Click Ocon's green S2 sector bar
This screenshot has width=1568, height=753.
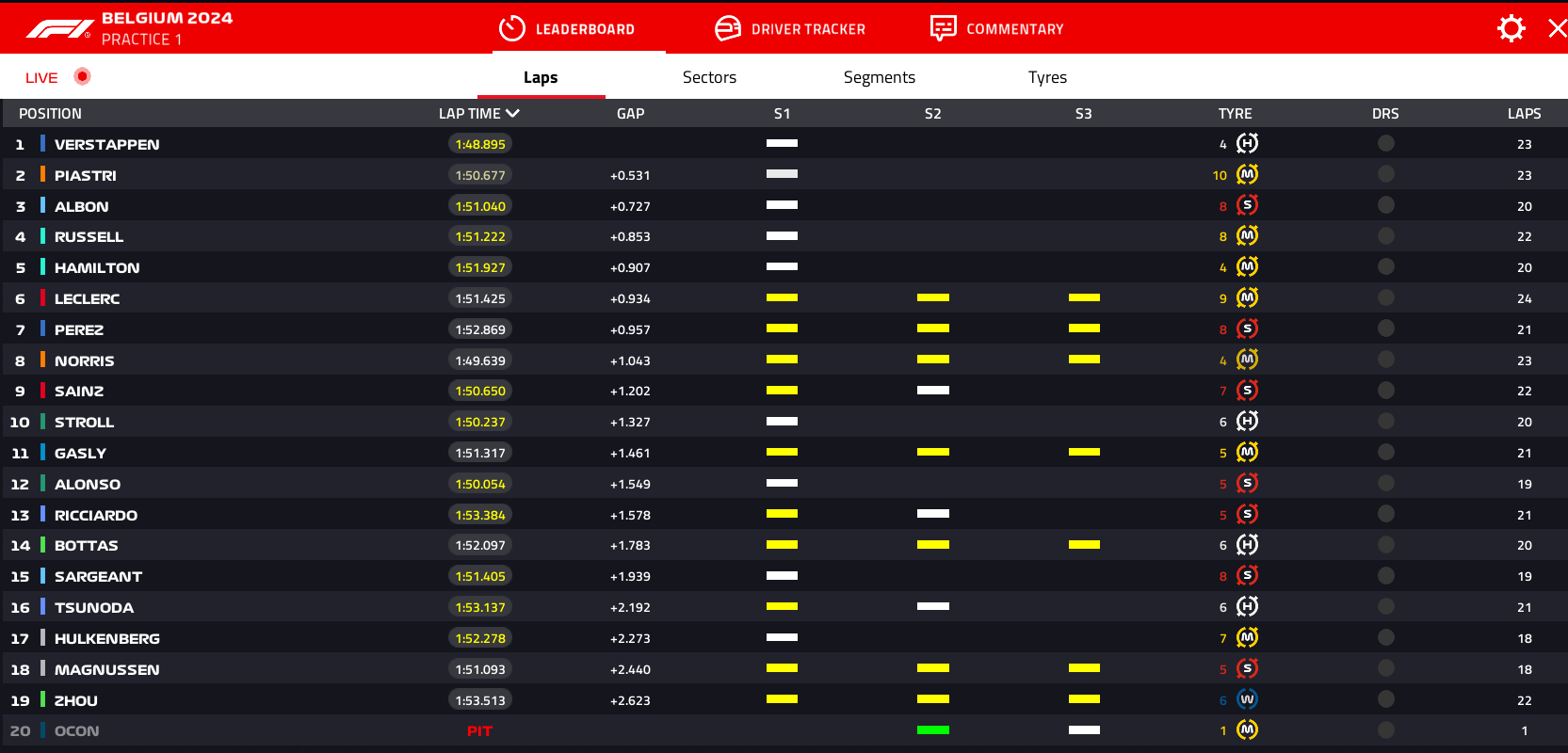[932, 729]
